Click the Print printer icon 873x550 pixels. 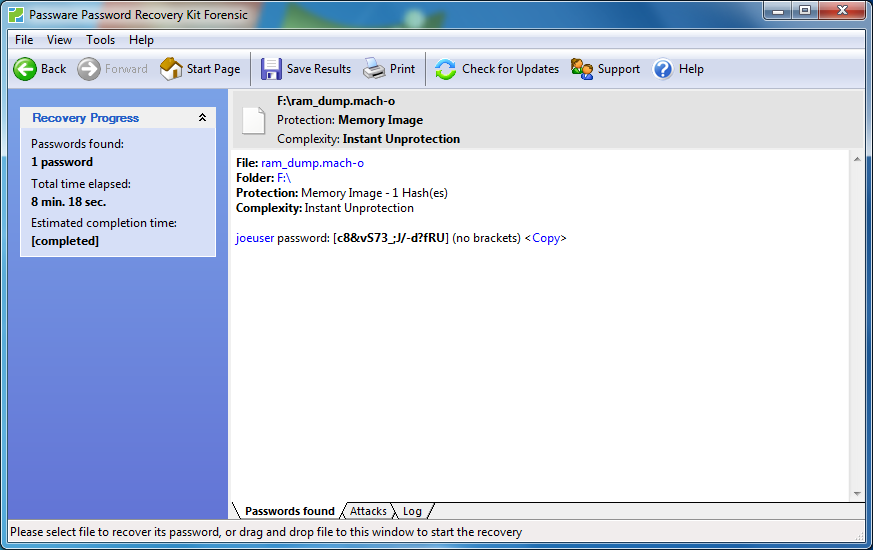click(x=374, y=69)
